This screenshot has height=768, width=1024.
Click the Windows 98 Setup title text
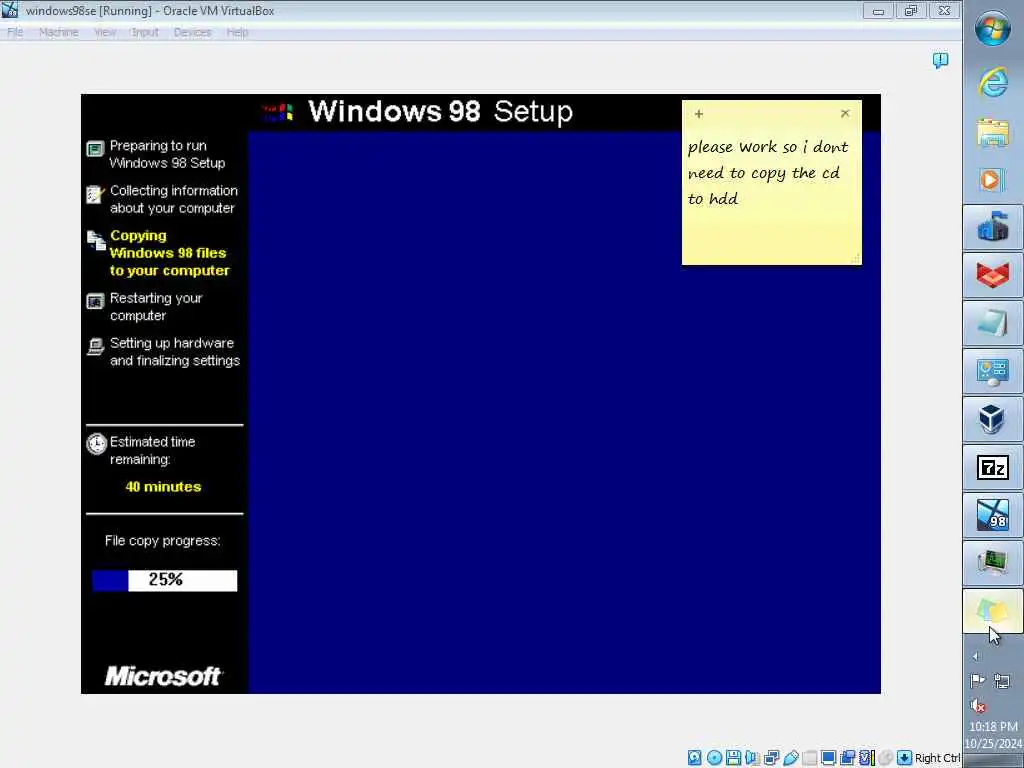440,112
